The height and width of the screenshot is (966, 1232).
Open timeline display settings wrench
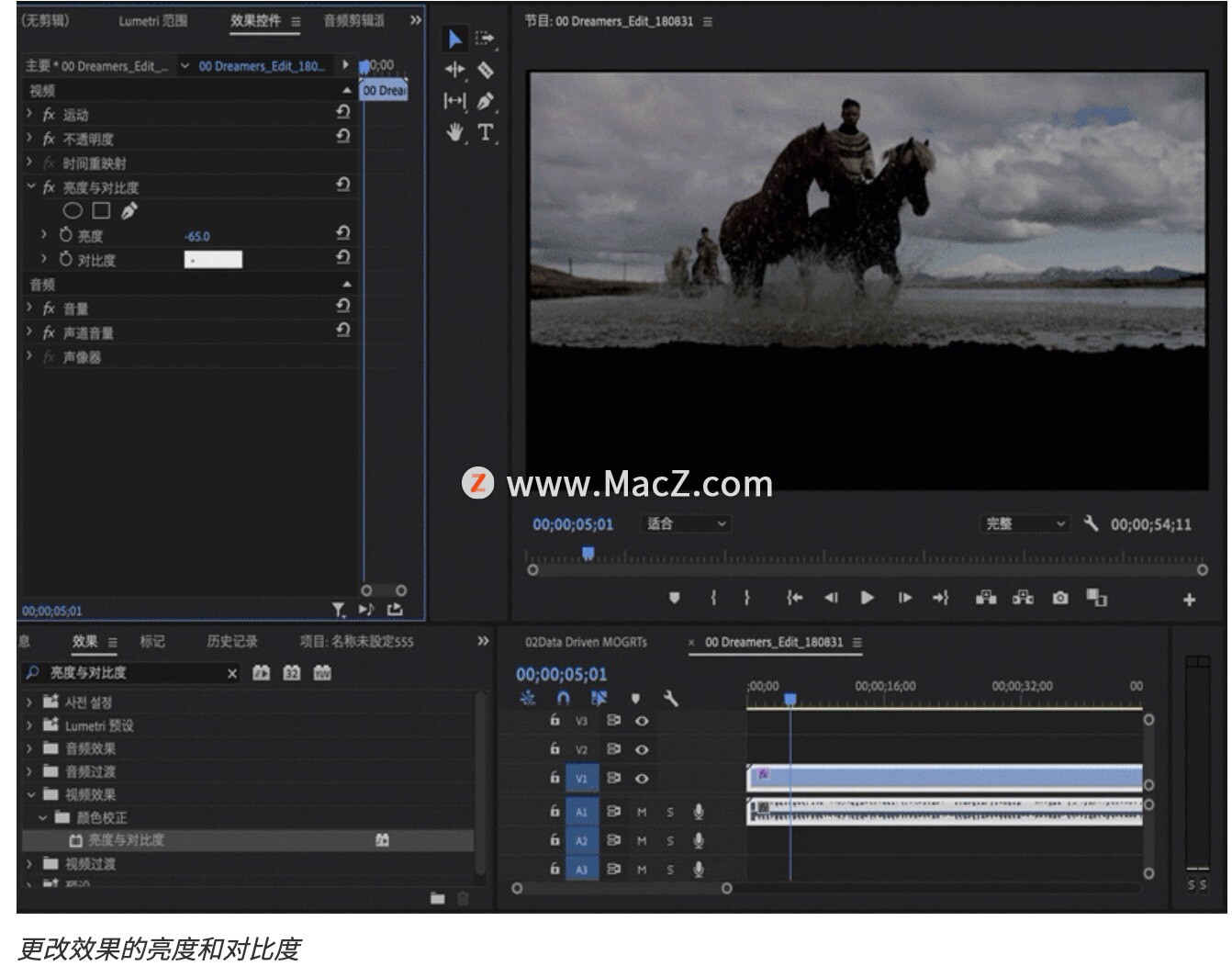pos(671,699)
